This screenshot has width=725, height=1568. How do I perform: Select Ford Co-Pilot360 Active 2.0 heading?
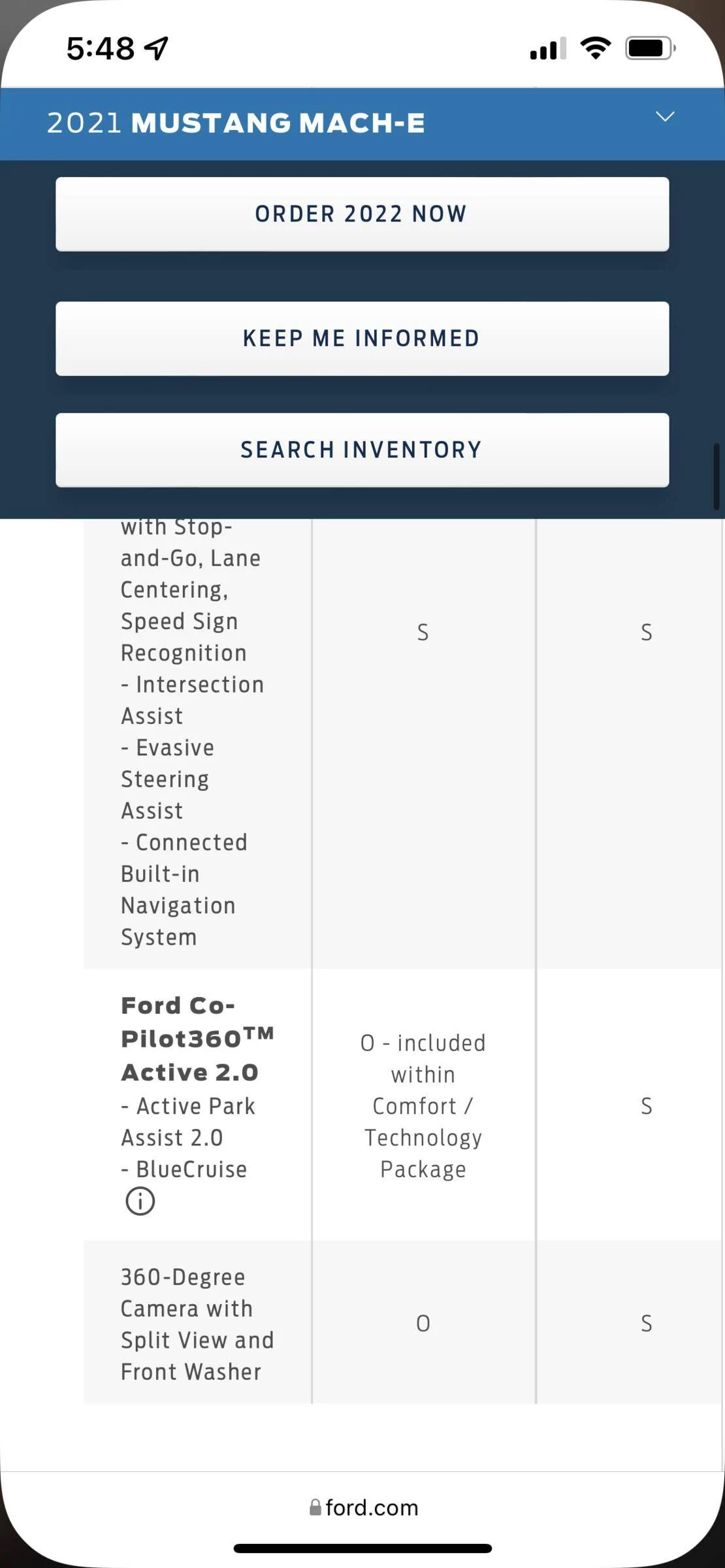[197, 1039]
